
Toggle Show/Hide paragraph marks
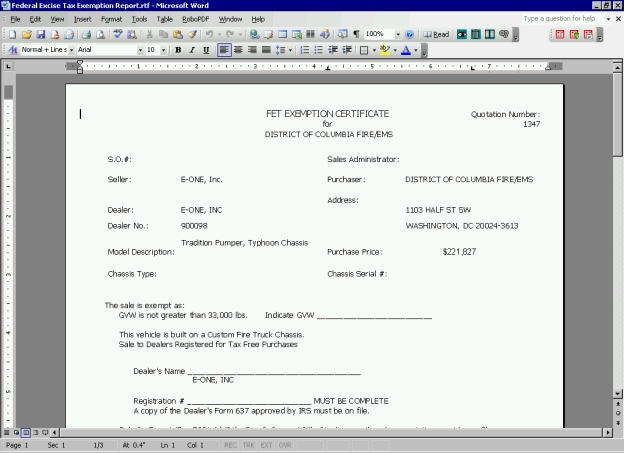tap(357, 35)
